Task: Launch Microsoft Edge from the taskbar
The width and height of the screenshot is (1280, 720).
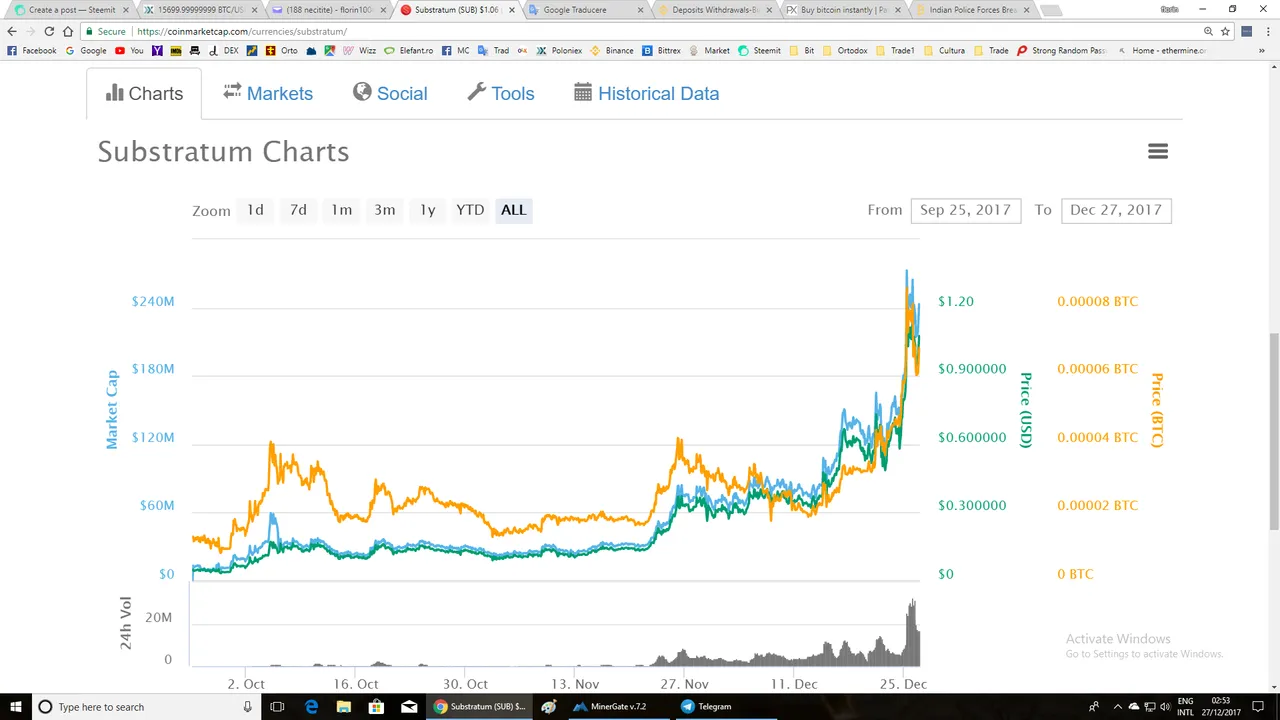Action: click(x=311, y=706)
